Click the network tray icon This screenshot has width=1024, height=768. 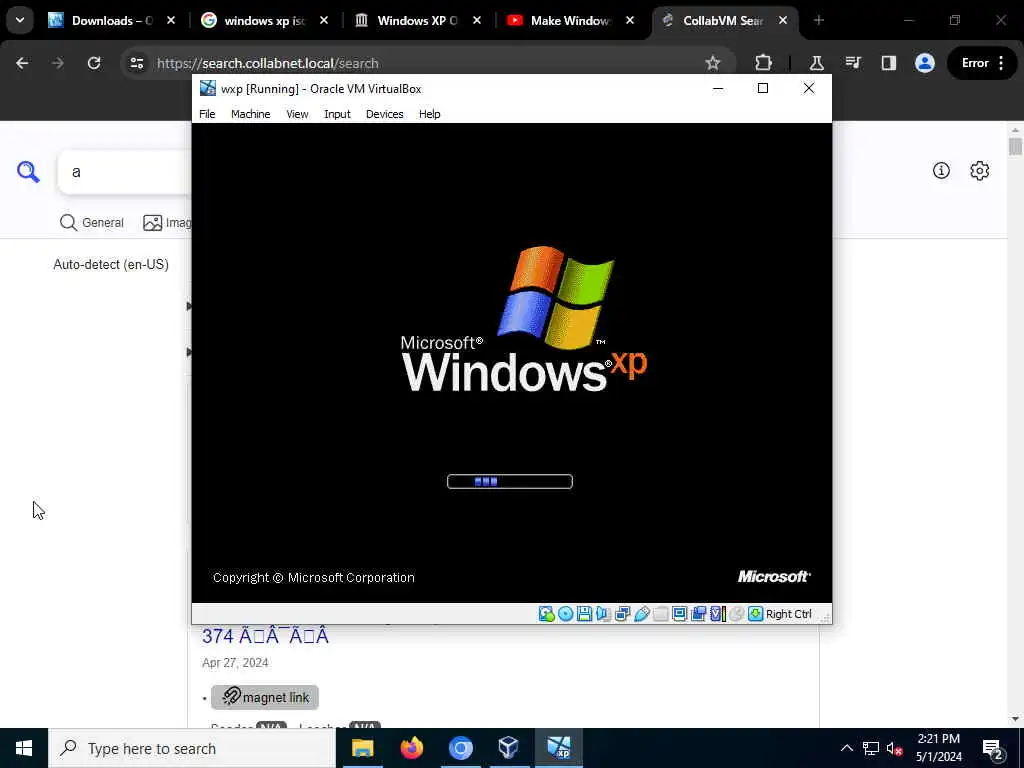coord(871,748)
